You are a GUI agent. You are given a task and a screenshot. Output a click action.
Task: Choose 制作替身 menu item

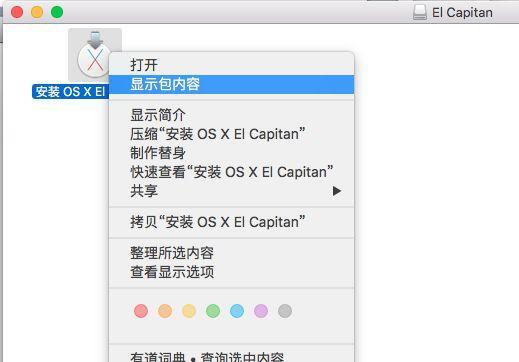[231, 153]
